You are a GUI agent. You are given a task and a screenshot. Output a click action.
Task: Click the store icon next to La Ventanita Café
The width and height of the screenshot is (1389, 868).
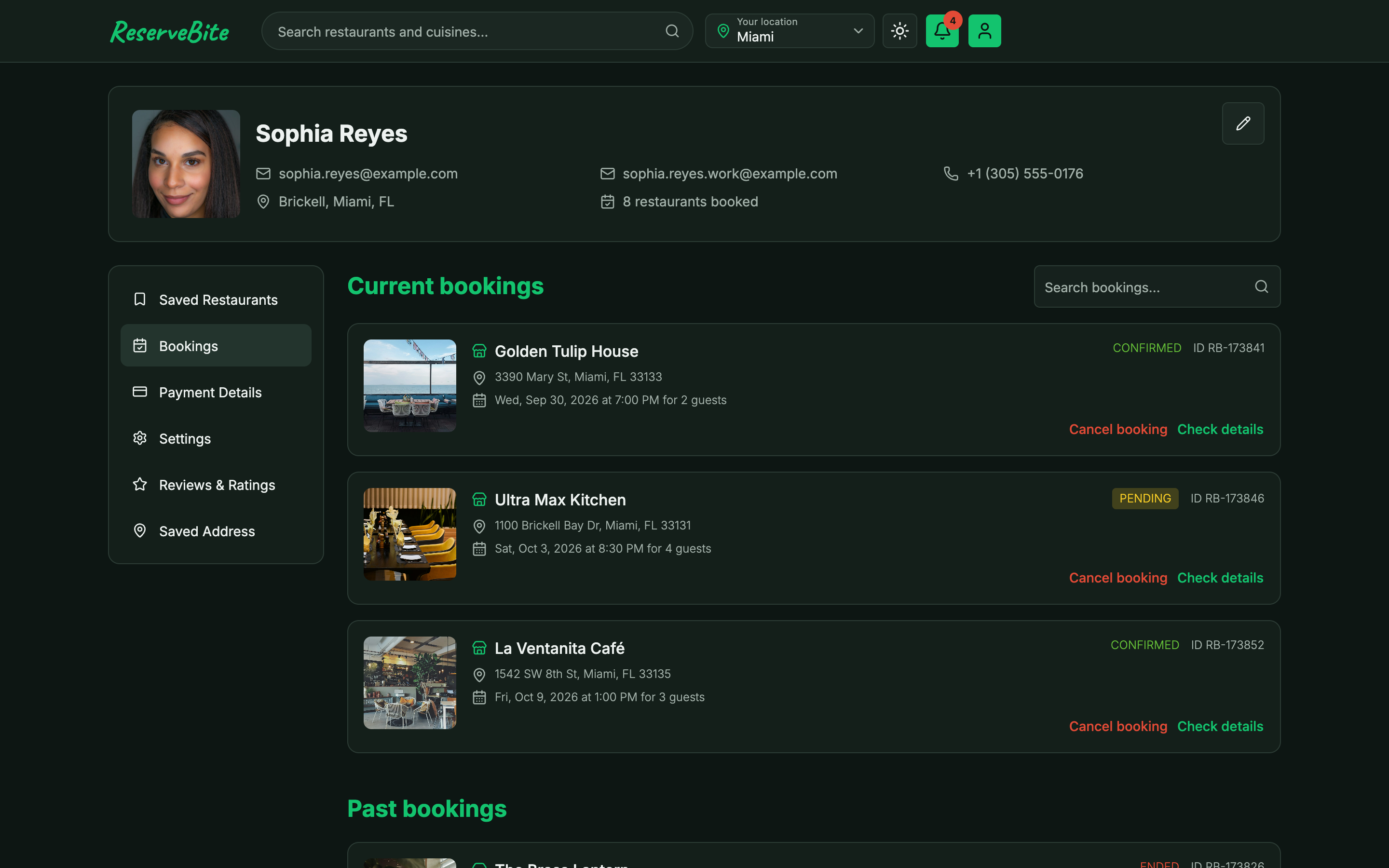(x=479, y=648)
